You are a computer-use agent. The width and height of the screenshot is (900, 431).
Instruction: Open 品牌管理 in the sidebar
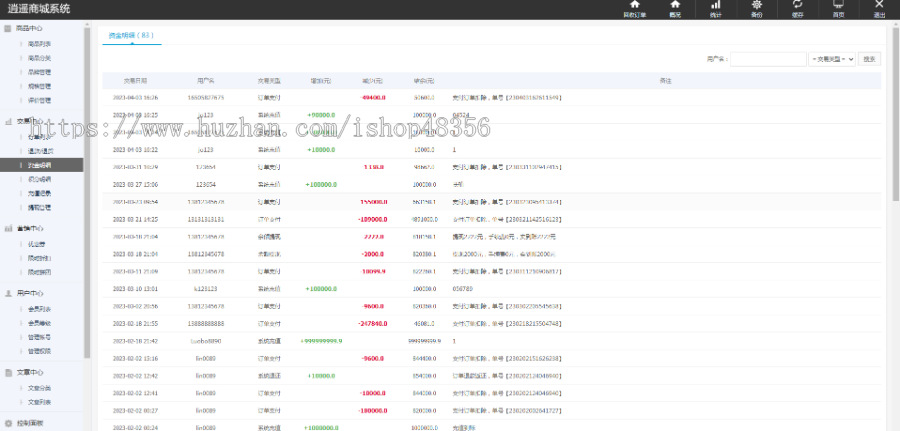pos(39,72)
